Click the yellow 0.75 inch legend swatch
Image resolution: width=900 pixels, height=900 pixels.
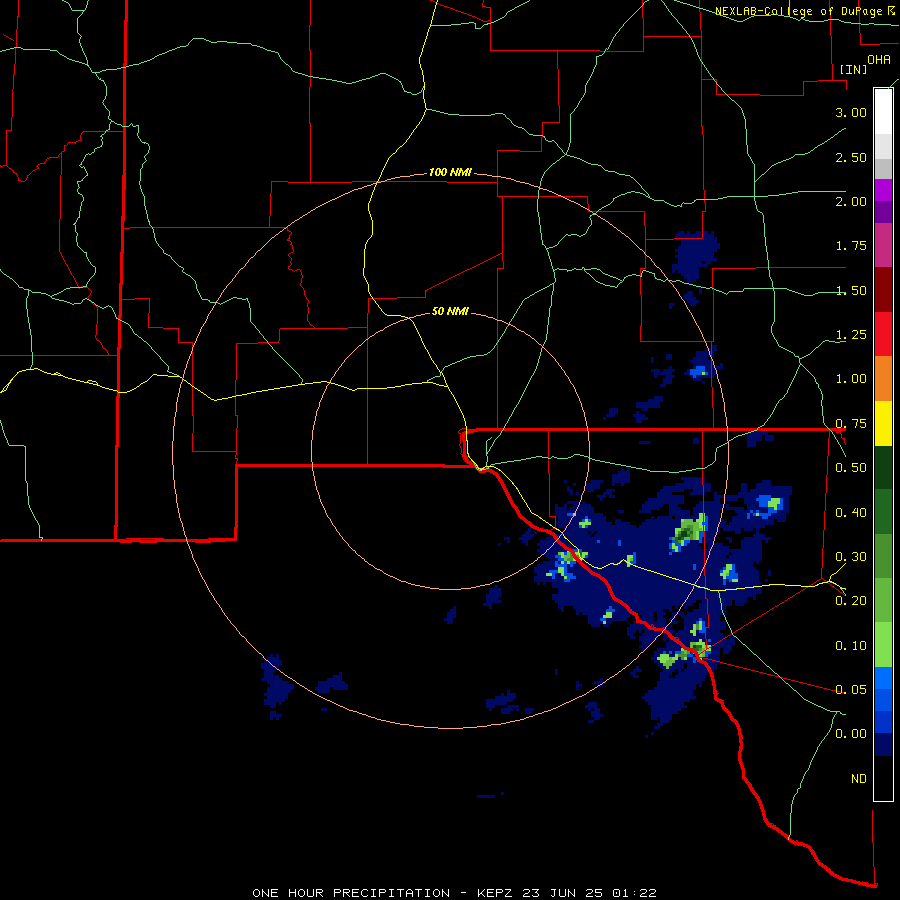click(883, 423)
